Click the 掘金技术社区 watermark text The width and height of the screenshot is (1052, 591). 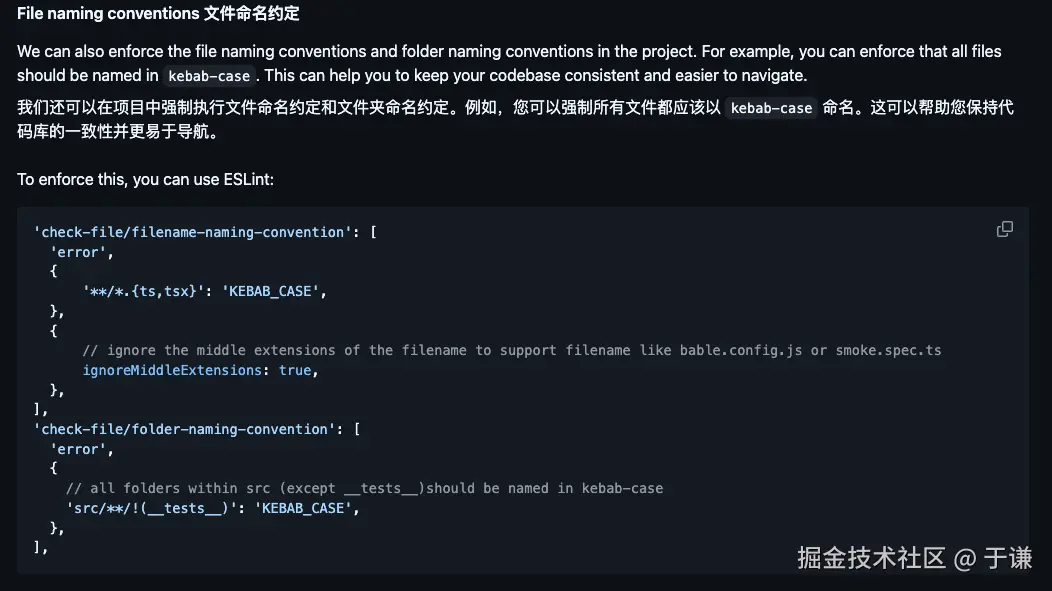pyautogui.click(x=871, y=558)
